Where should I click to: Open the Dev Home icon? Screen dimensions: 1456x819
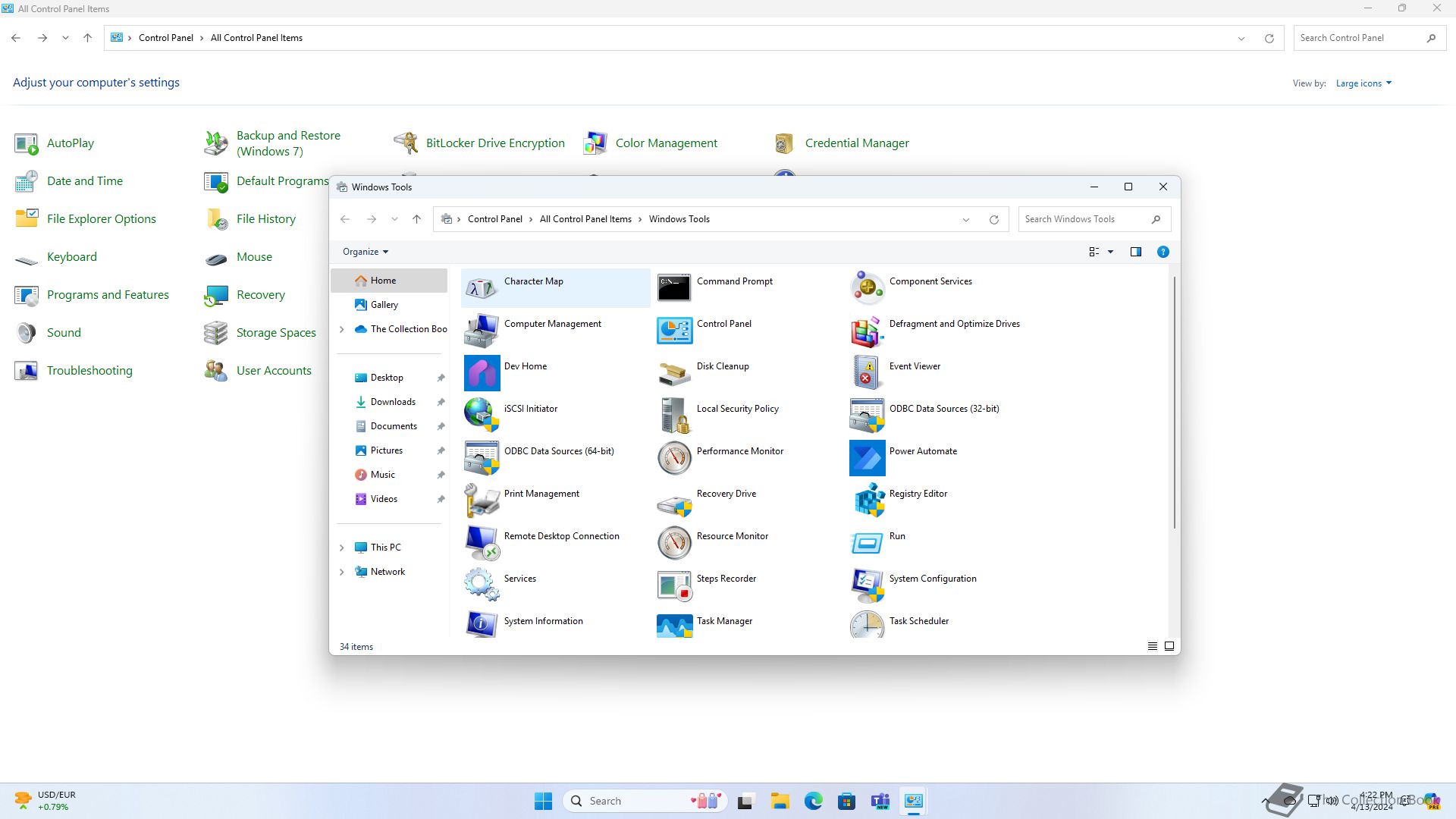[x=482, y=373]
